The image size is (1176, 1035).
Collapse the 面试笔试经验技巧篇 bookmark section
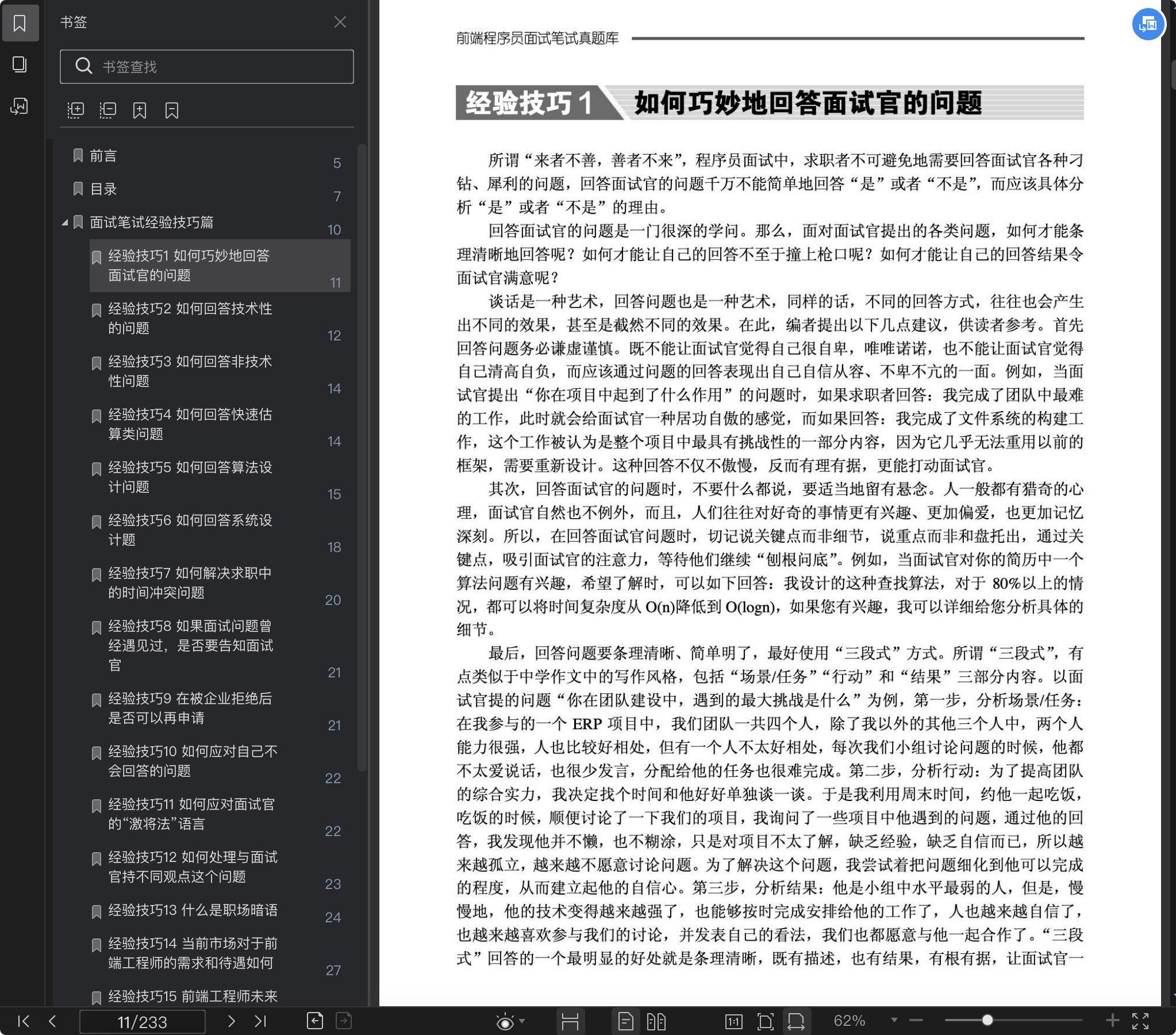click(65, 222)
